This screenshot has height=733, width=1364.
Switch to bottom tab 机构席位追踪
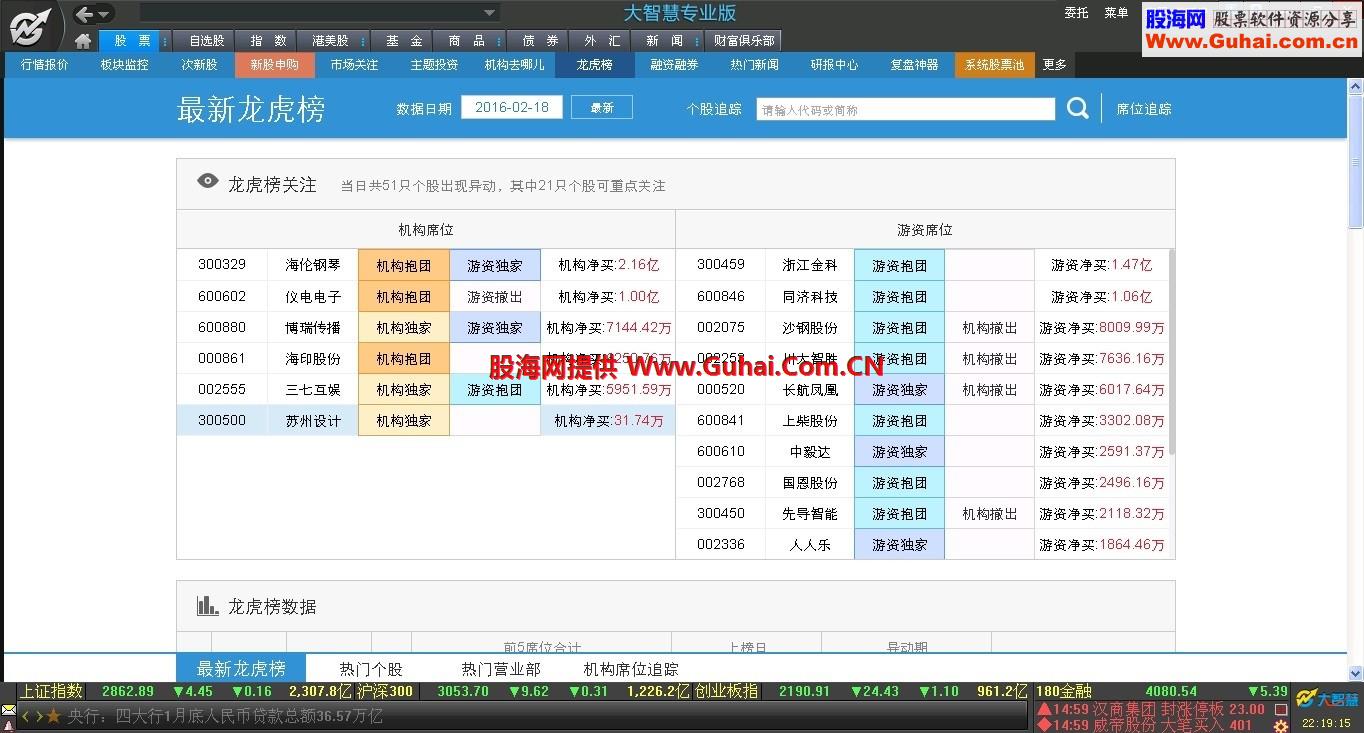tap(631, 669)
